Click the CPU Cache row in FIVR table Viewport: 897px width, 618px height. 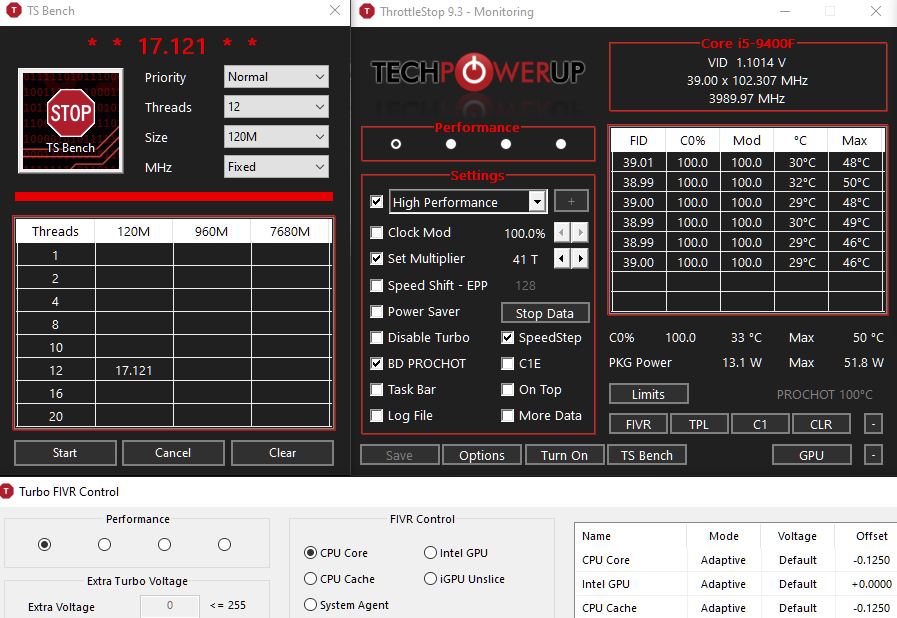[x=735, y=608]
